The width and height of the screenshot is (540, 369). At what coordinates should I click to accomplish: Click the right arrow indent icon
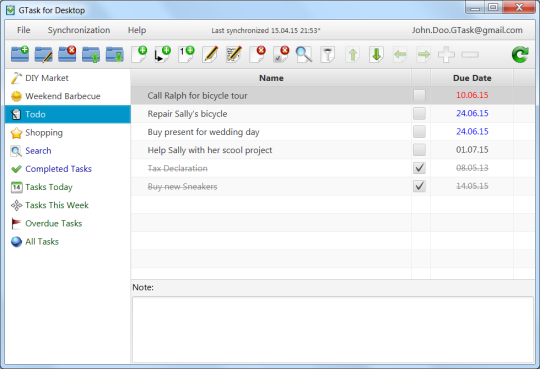pyautogui.click(x=424, y=54)
